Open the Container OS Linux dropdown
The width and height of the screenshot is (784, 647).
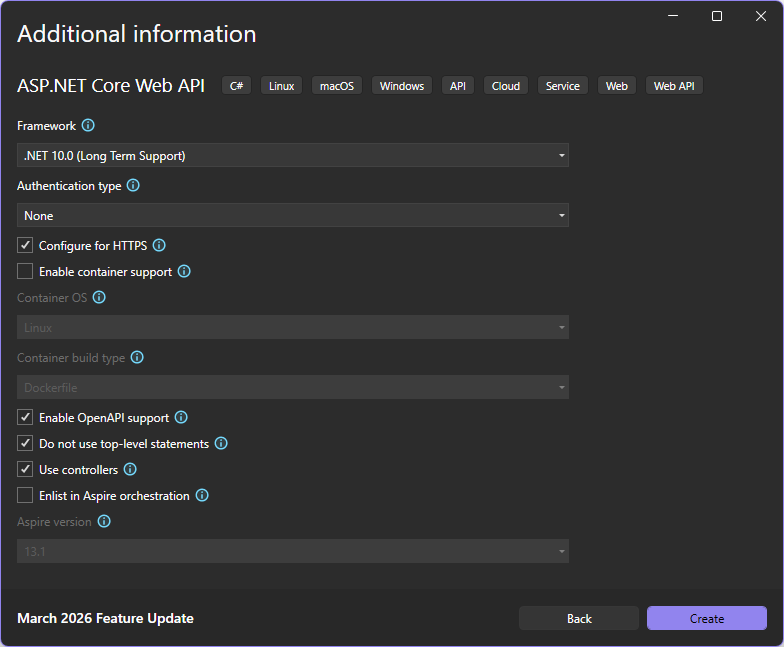(x=293, y=327)
